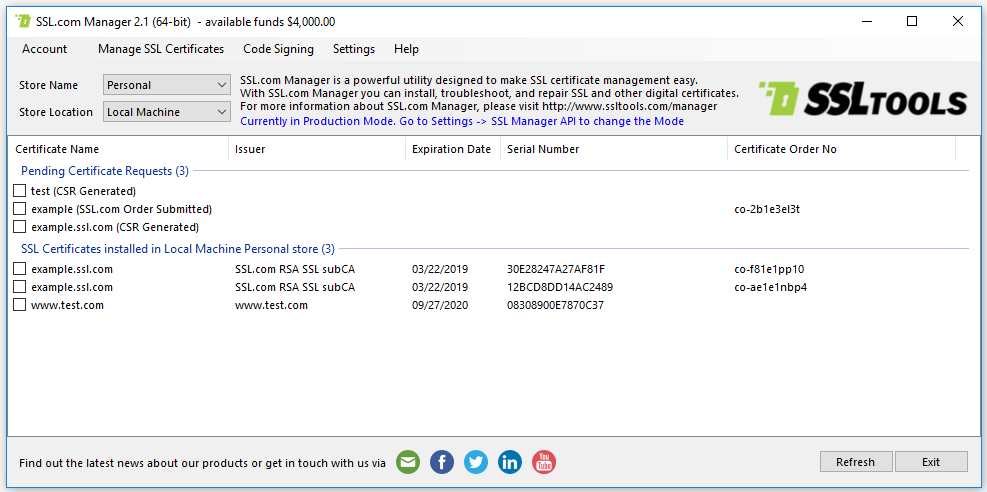This screenshot has height=492, width=987.
Task: Sort by the Issuer column header
Action: (317, 149)
